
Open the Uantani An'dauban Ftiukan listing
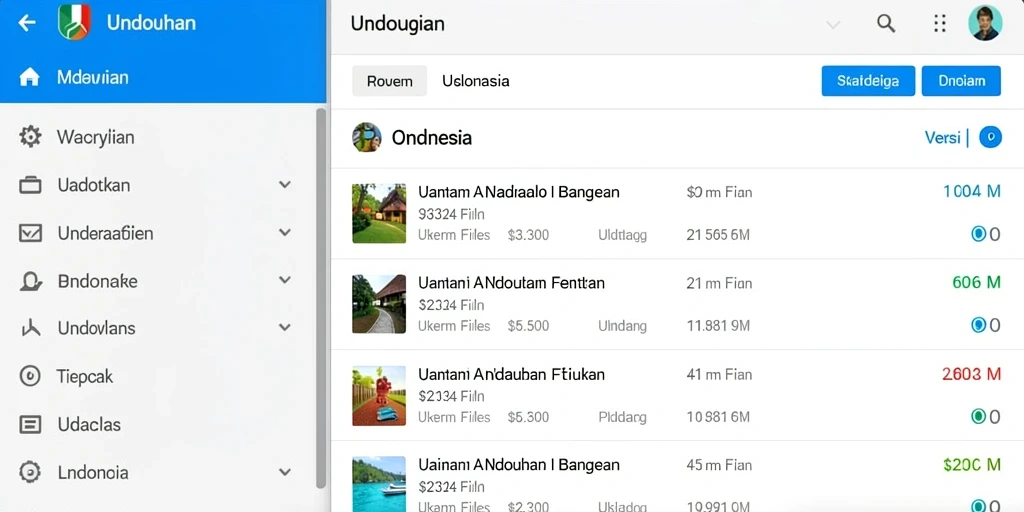(x=511, y=374)
